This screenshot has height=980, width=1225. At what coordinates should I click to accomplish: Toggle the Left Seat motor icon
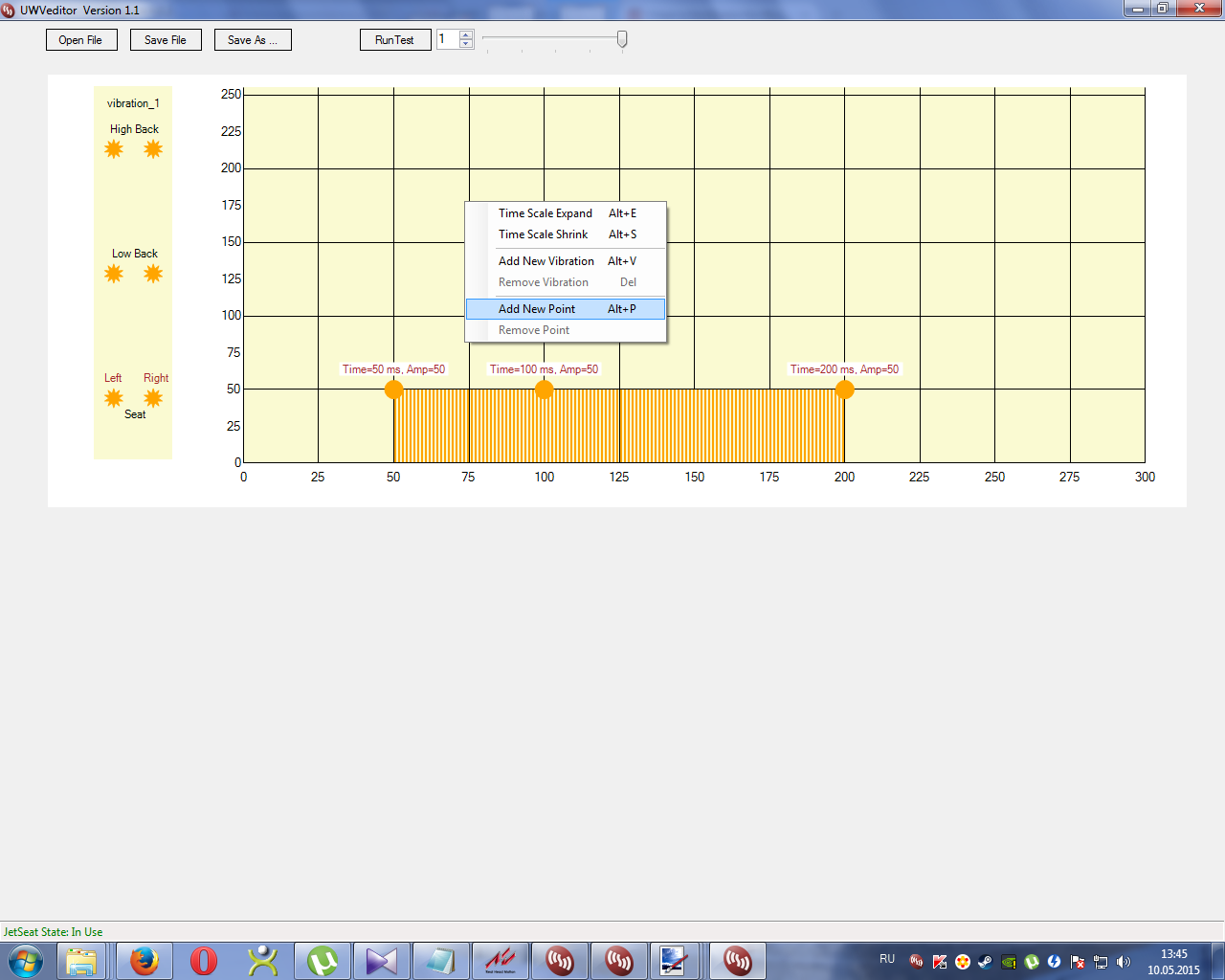point(114,398)
